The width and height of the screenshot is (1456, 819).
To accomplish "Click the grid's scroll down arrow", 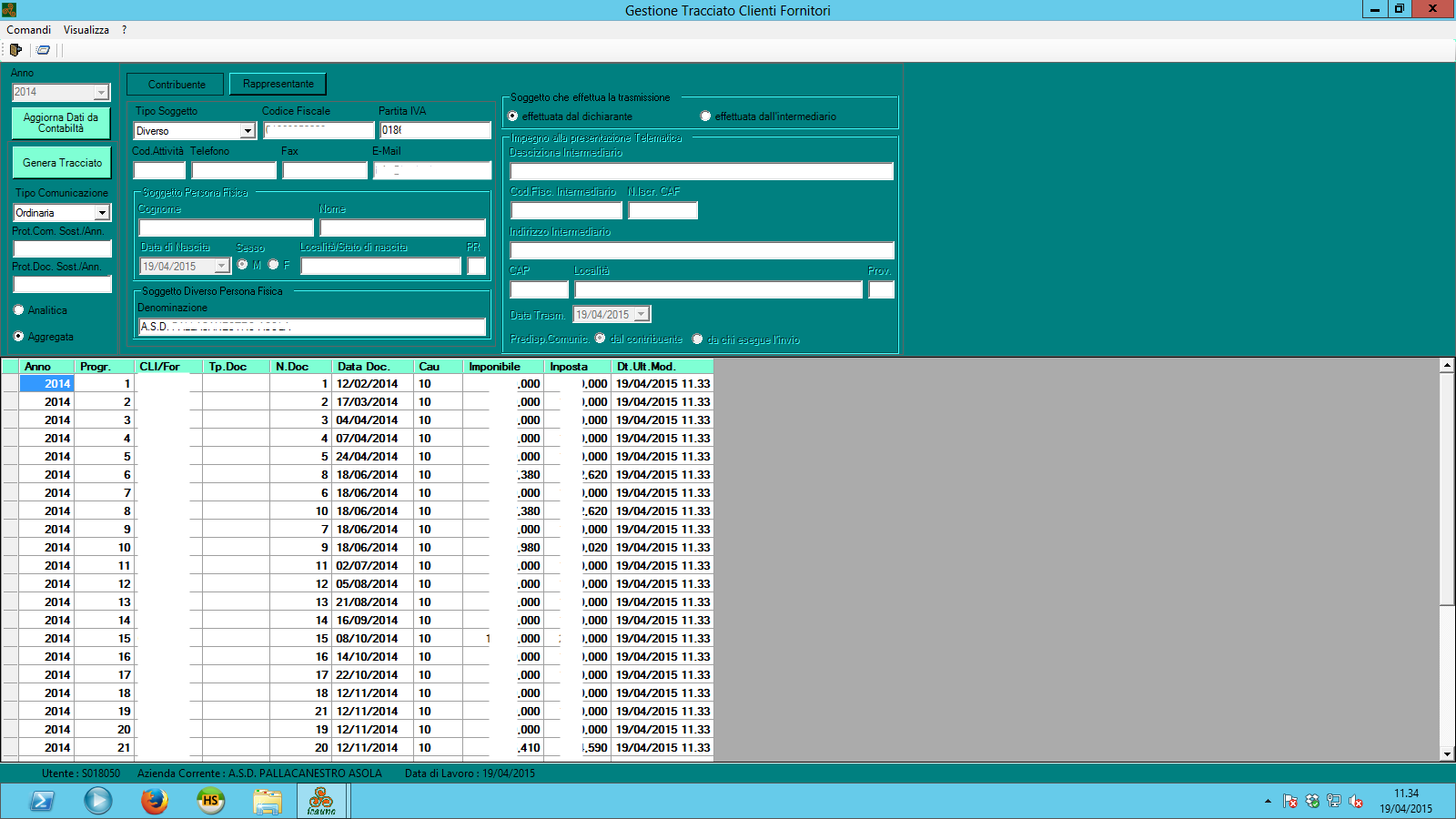I will 1447,753.
